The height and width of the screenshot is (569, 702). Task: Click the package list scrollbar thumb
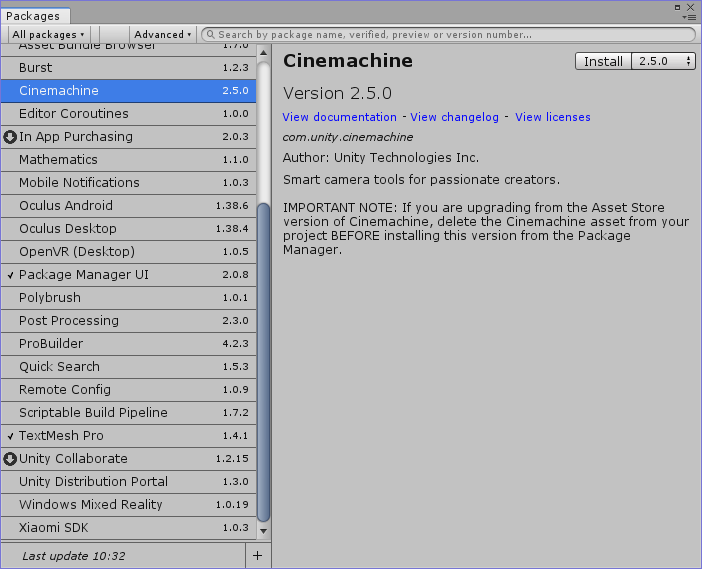(x=264, y=363)
